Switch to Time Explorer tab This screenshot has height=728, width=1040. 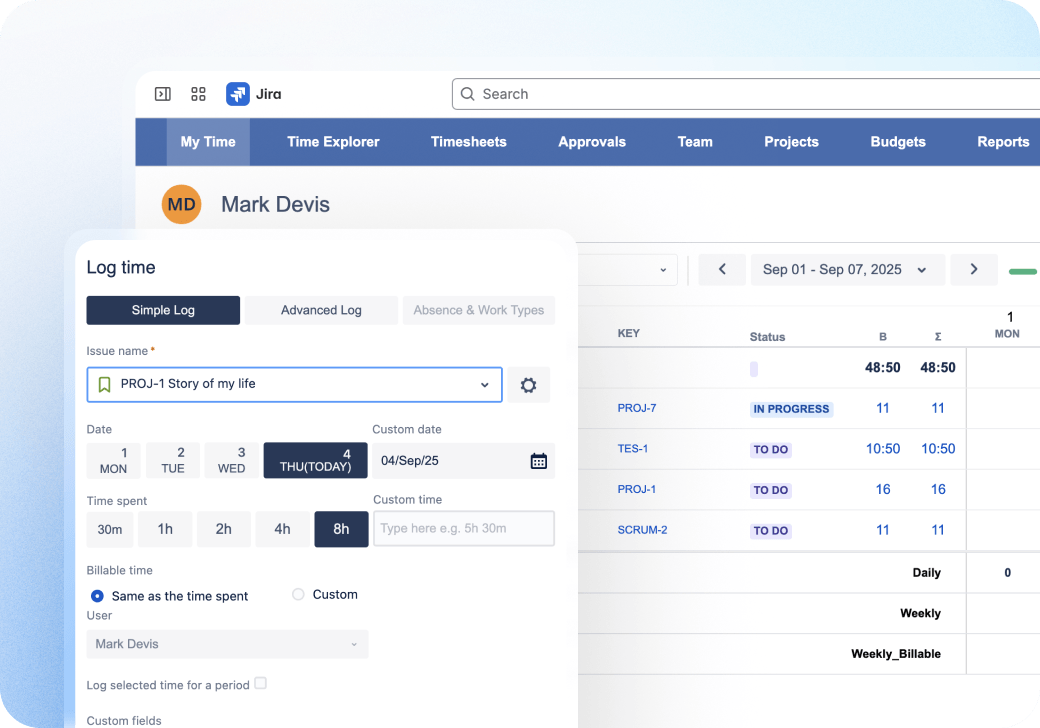coord(333,142)
